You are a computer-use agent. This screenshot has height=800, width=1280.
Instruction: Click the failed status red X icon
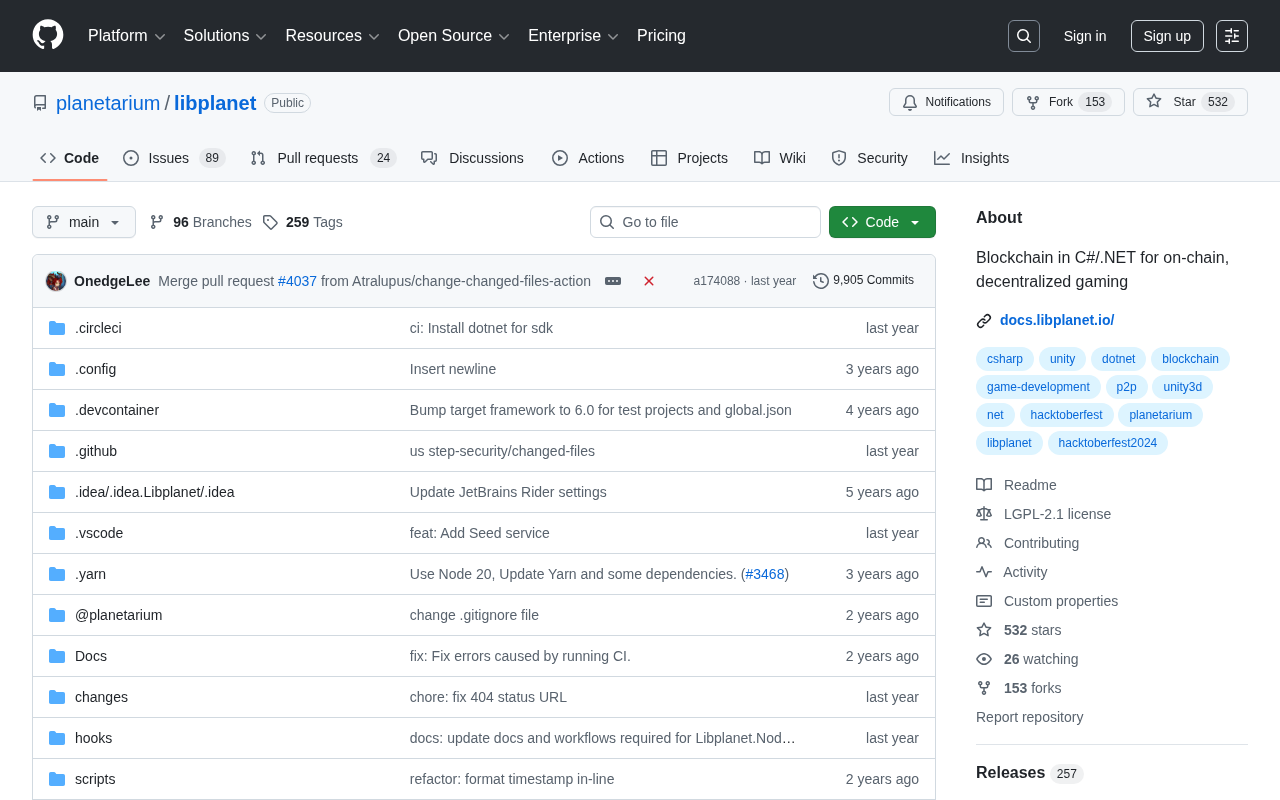[x=649, y=281]
